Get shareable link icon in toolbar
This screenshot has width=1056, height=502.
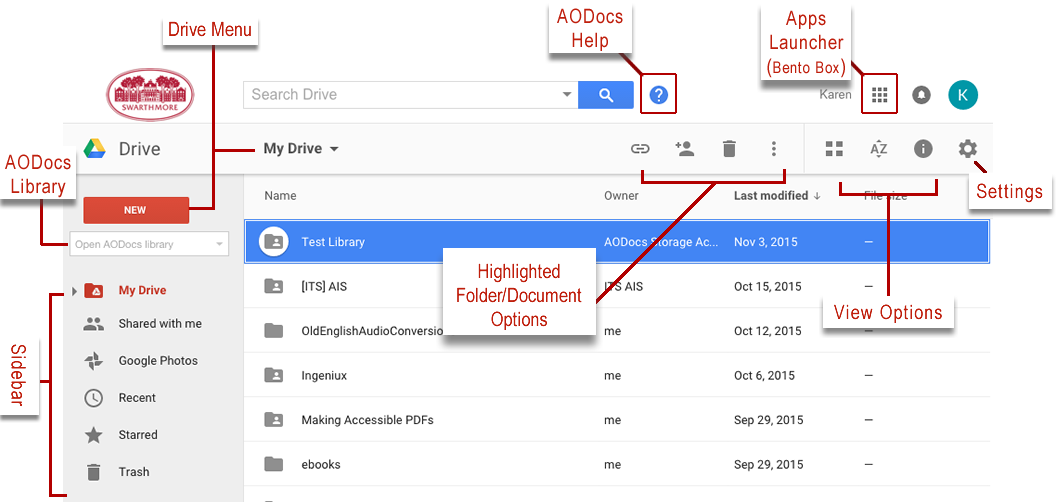(640, 149)
